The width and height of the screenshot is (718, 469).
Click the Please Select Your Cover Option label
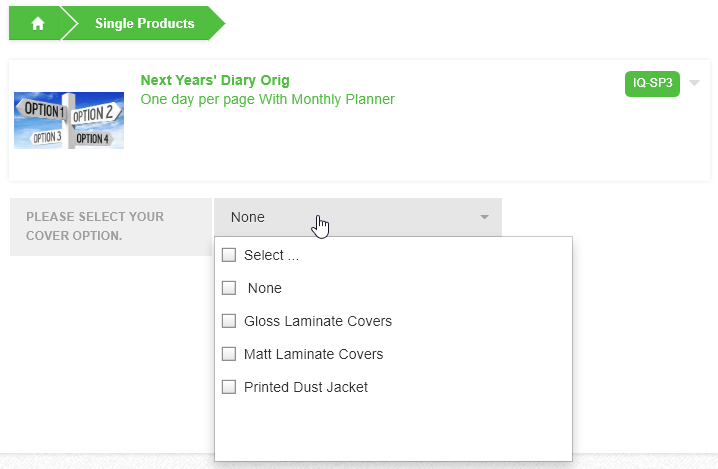[x=94, y=226]
